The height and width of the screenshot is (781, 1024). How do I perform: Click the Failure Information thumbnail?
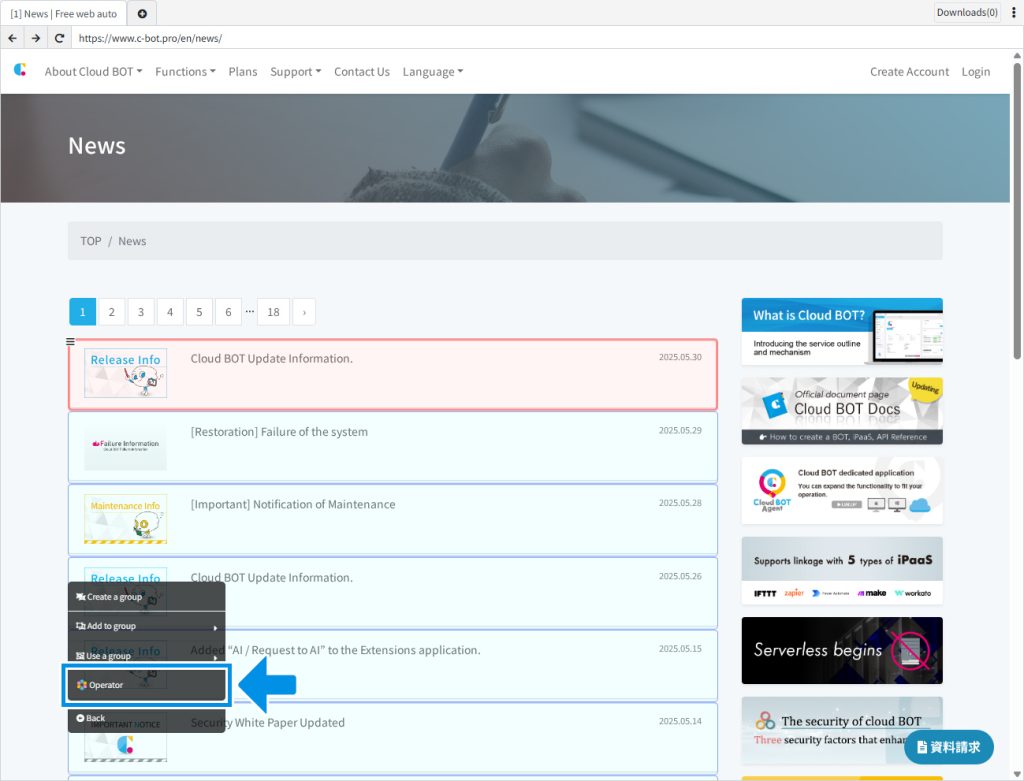click(125, 446)
